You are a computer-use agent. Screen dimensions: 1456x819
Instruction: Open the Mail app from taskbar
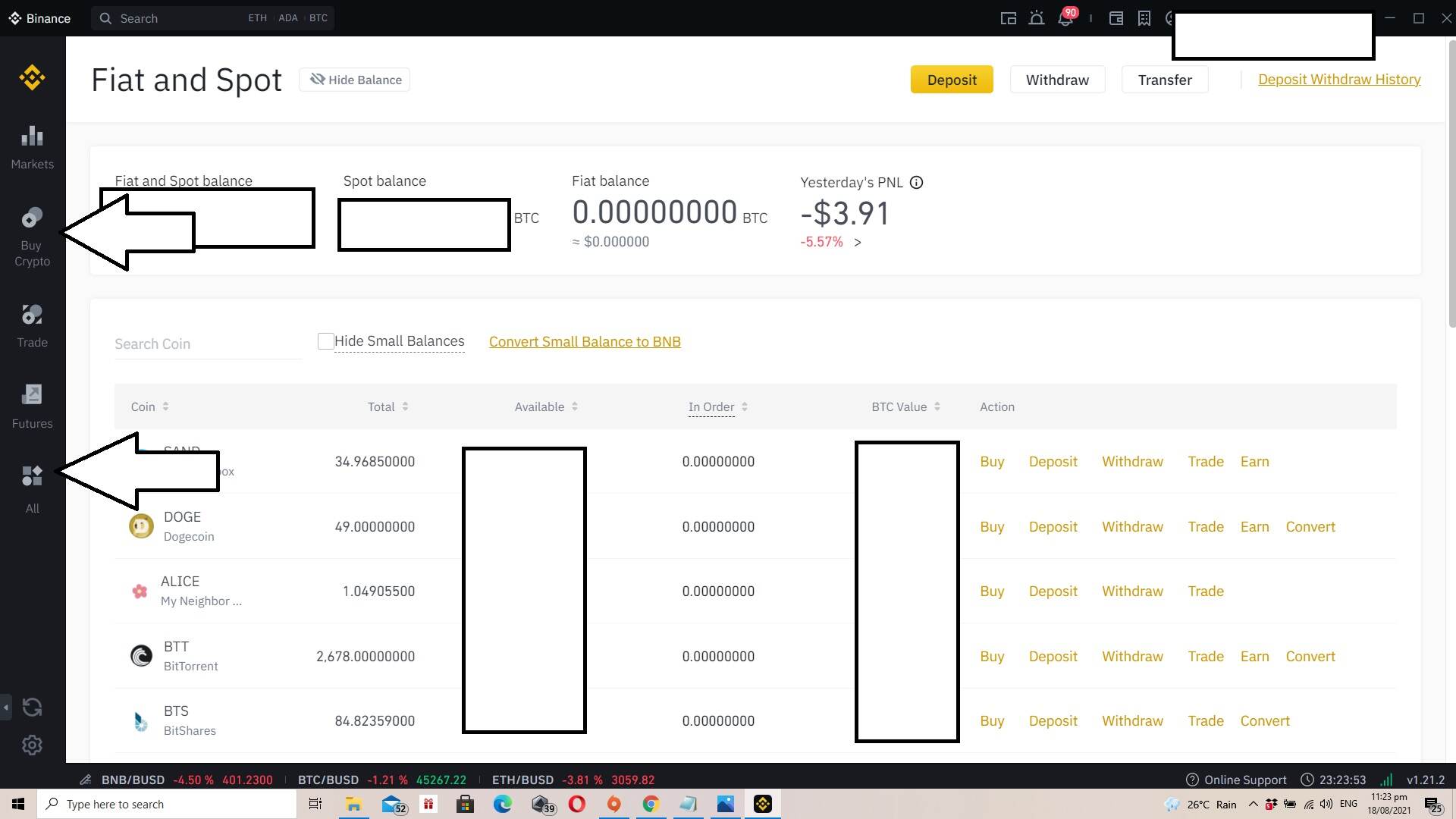(x=393, y=804)
